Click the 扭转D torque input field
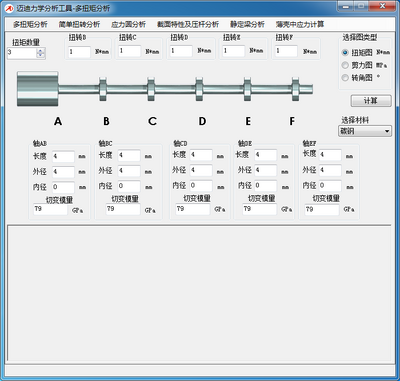 tap(181, 51)
